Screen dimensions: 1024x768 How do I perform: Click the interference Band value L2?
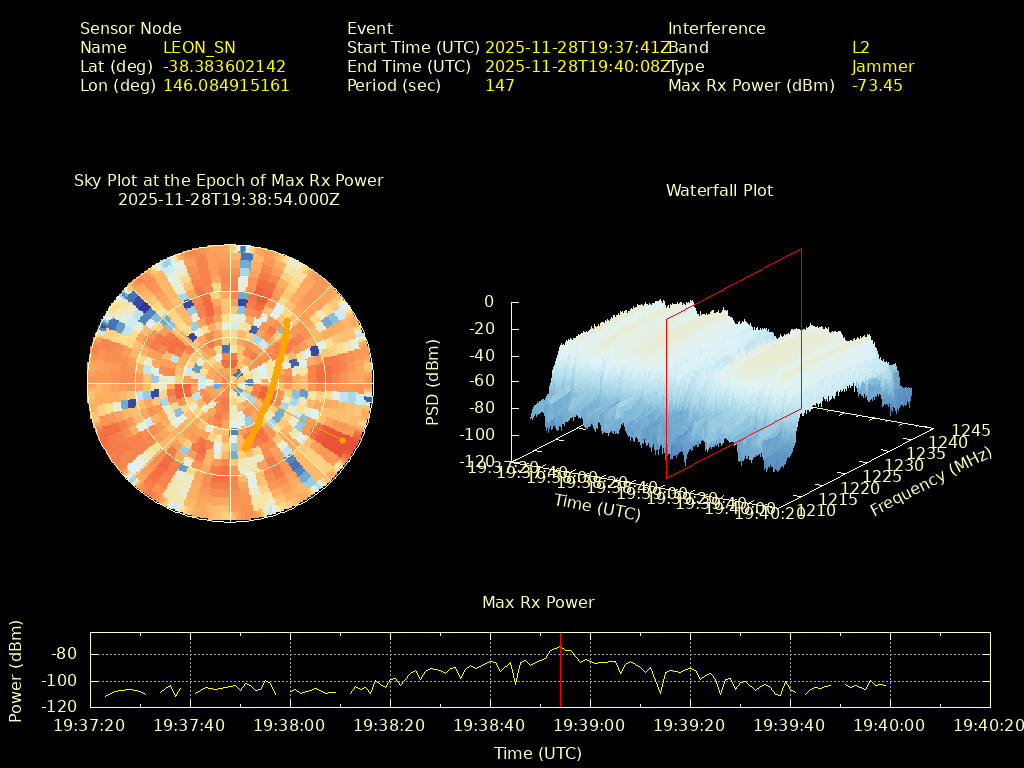click(x=860, y=48)
